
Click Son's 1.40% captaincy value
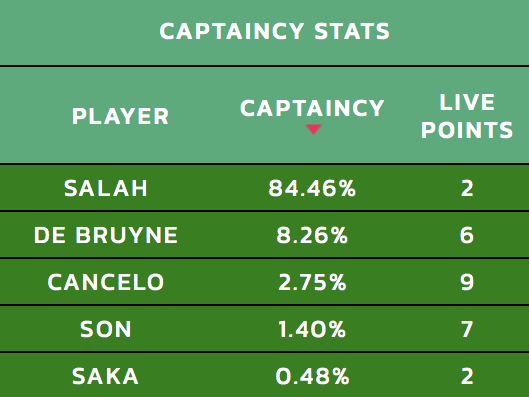(x=312, y=329)
